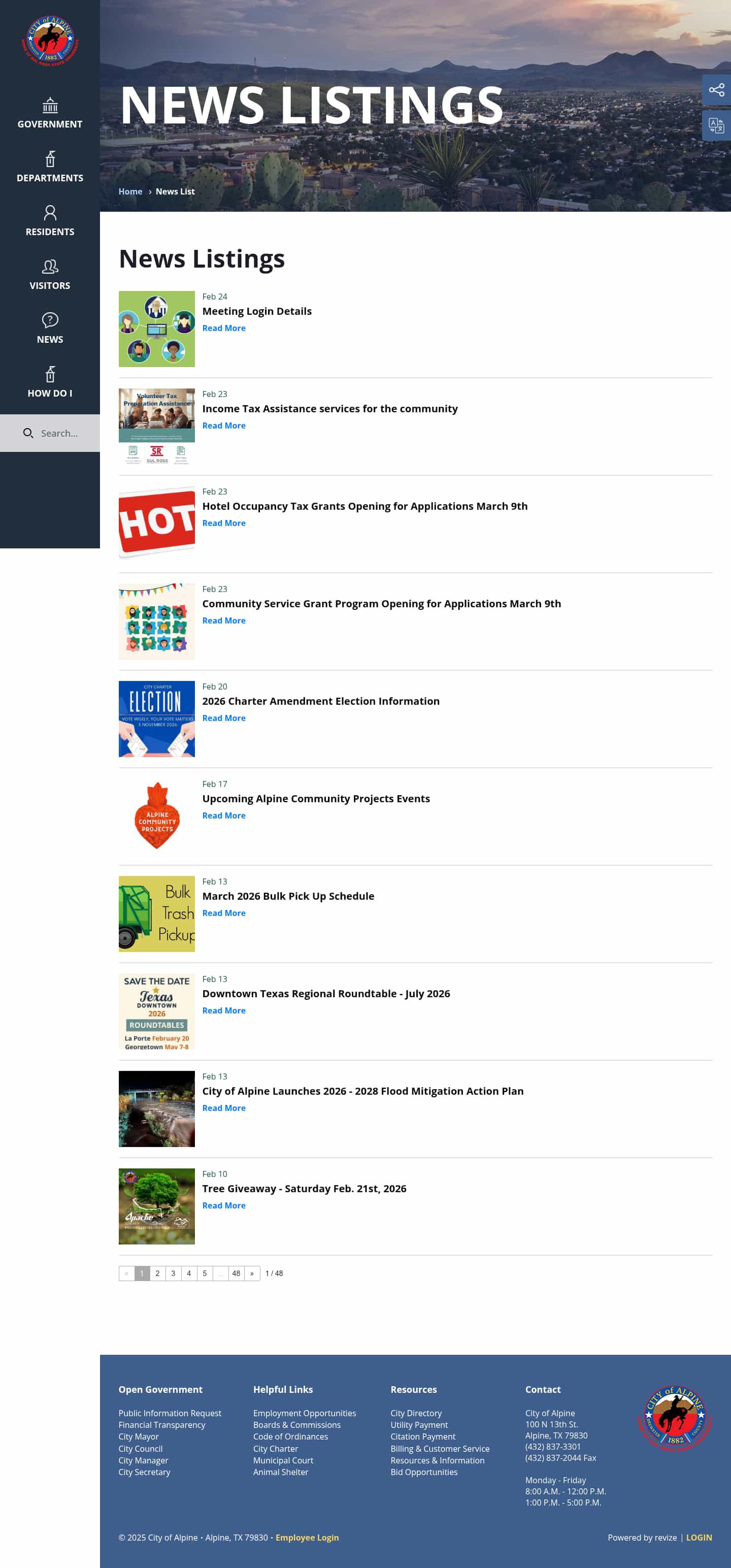Open Hotel Occupancy Tax Grants article title
Image resolution: width=731 pixels, height=1568 pixels.
[x=364, y=506]
